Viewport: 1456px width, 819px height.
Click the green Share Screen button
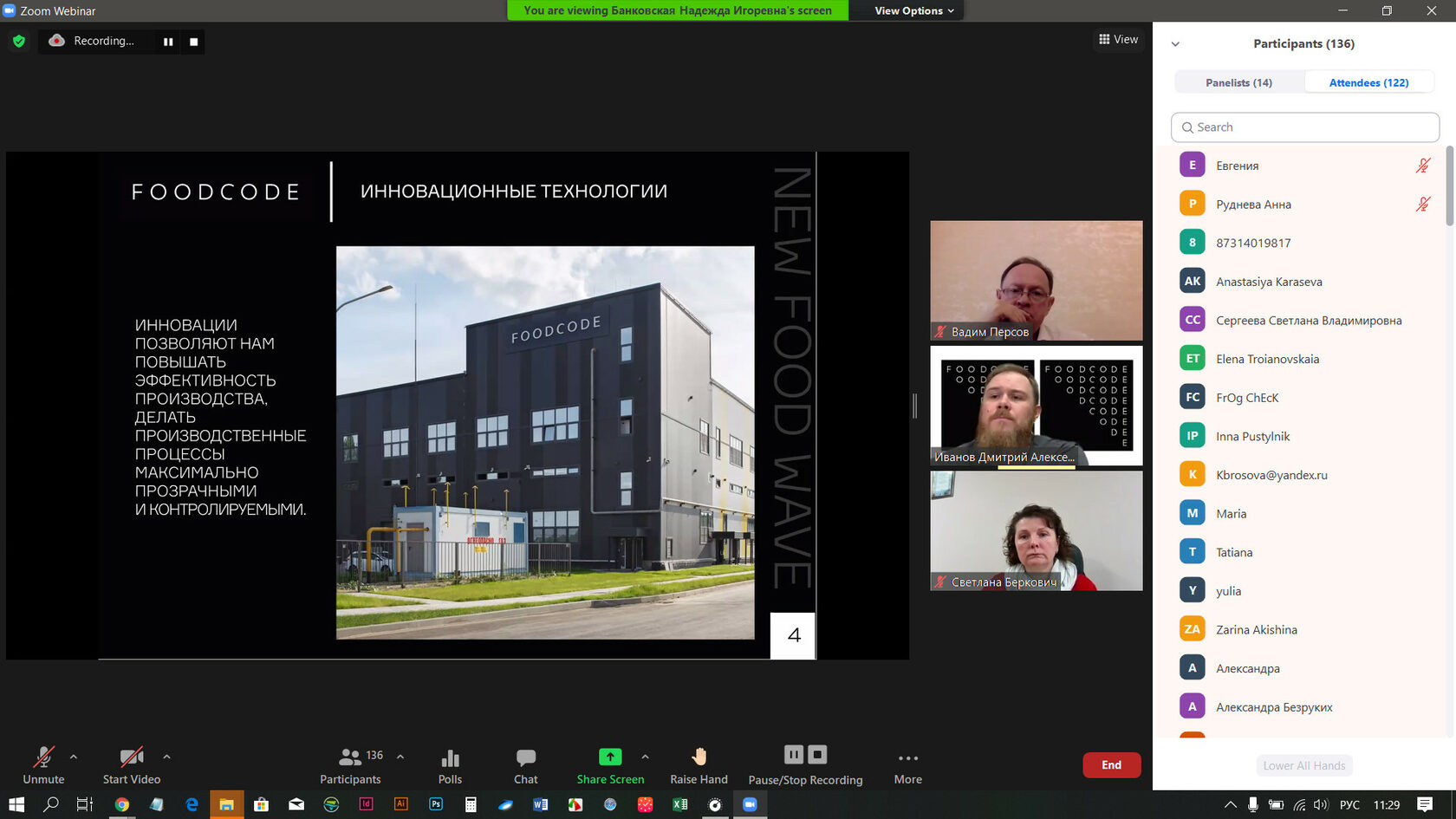coord(610,764)
